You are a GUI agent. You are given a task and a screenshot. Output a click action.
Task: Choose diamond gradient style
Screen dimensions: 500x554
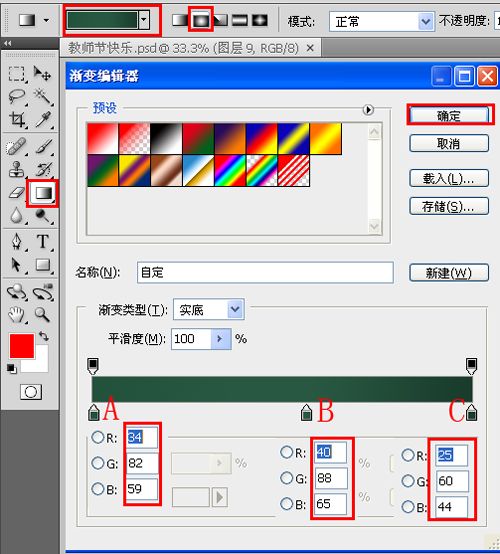coord(260,20)
